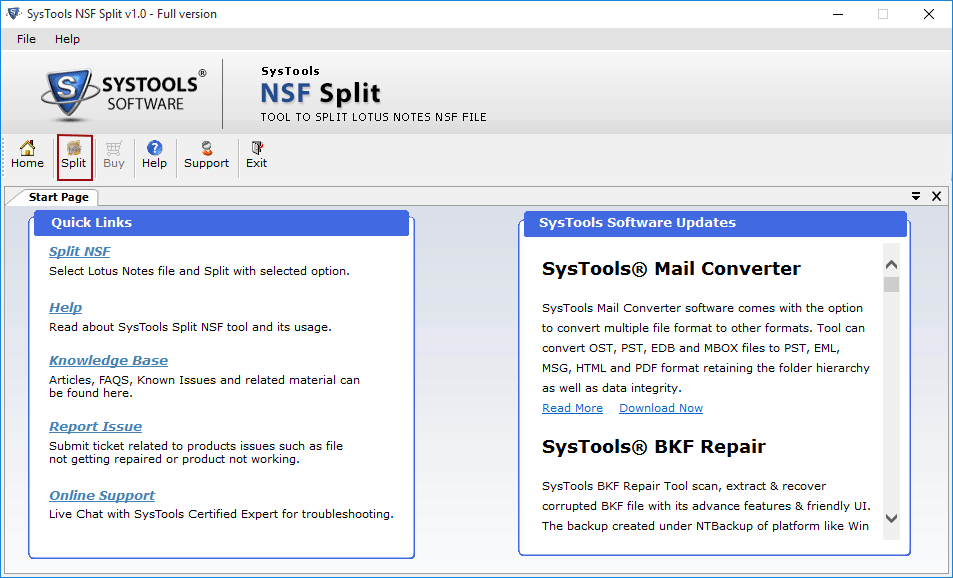
Task: Open the Start Page options arrow
Action: tap(916, 196)
